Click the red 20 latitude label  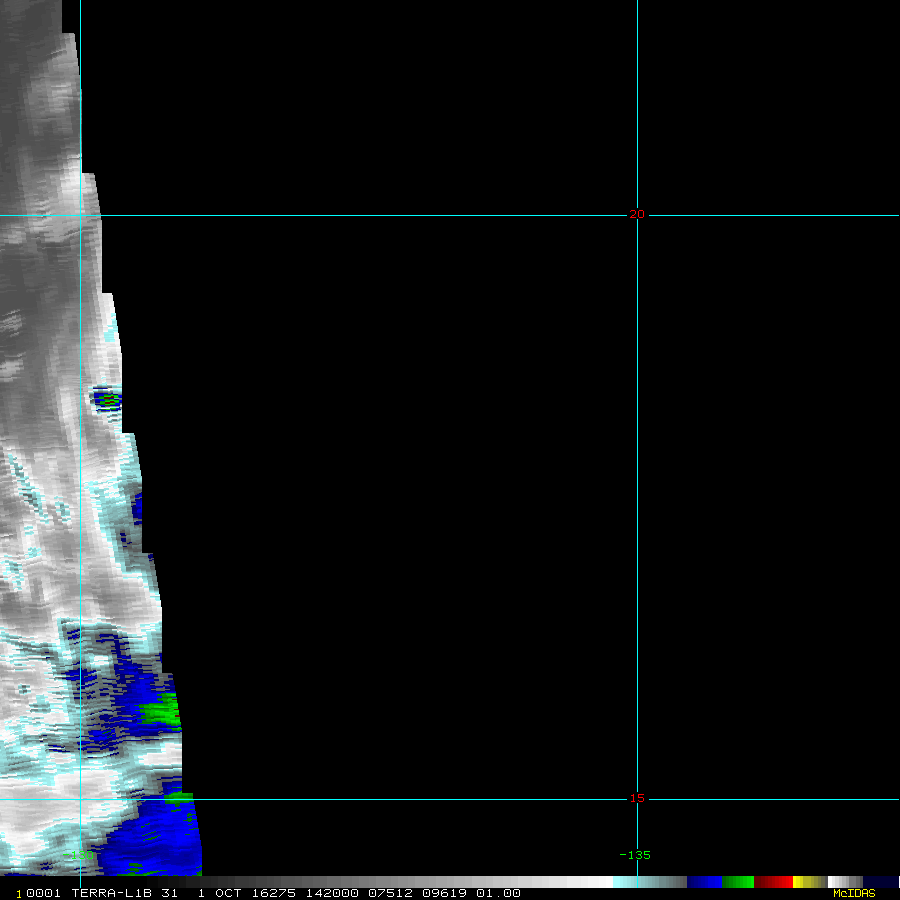(637, 215)
